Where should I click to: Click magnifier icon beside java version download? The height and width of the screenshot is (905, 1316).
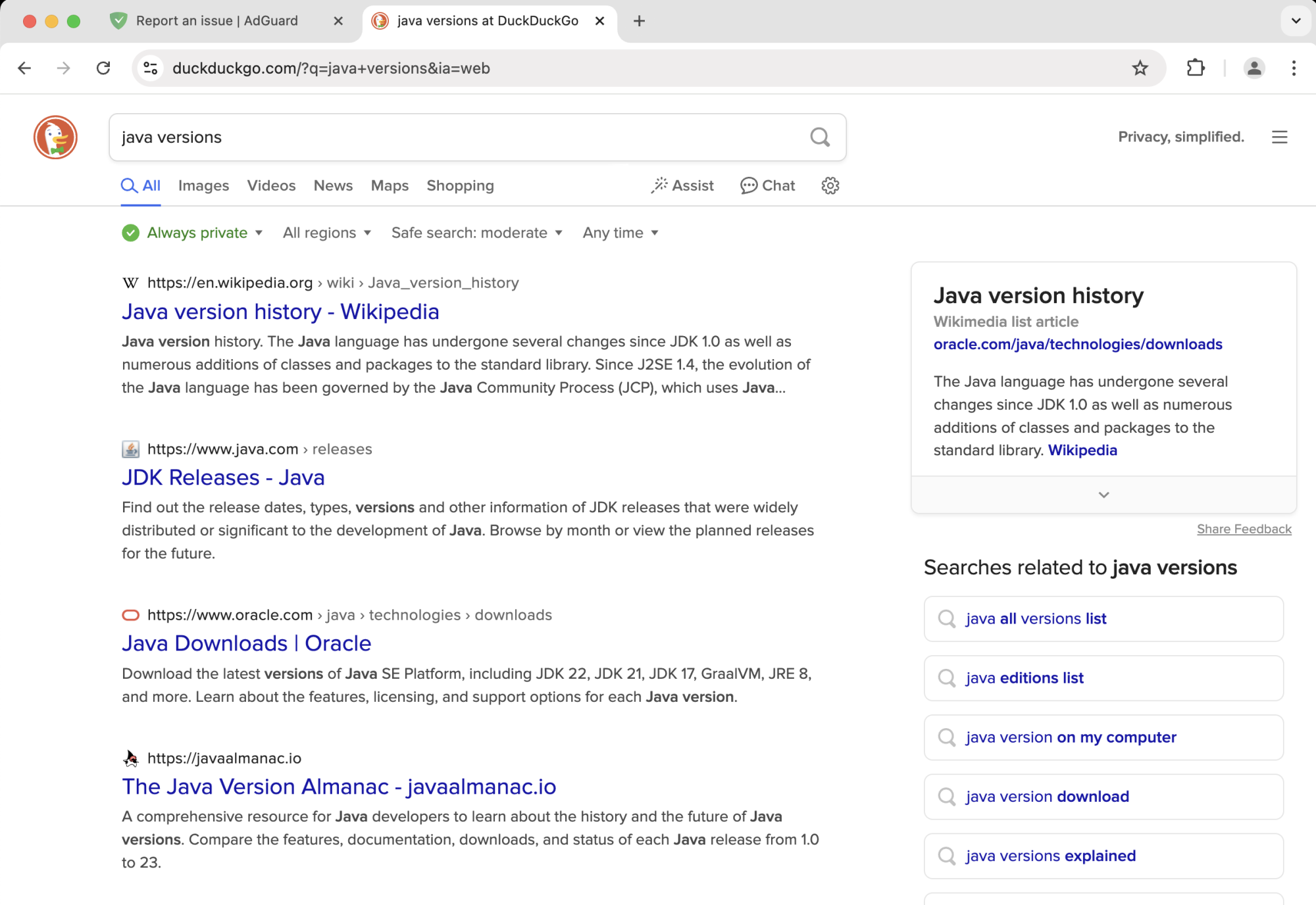pos(946,796)
